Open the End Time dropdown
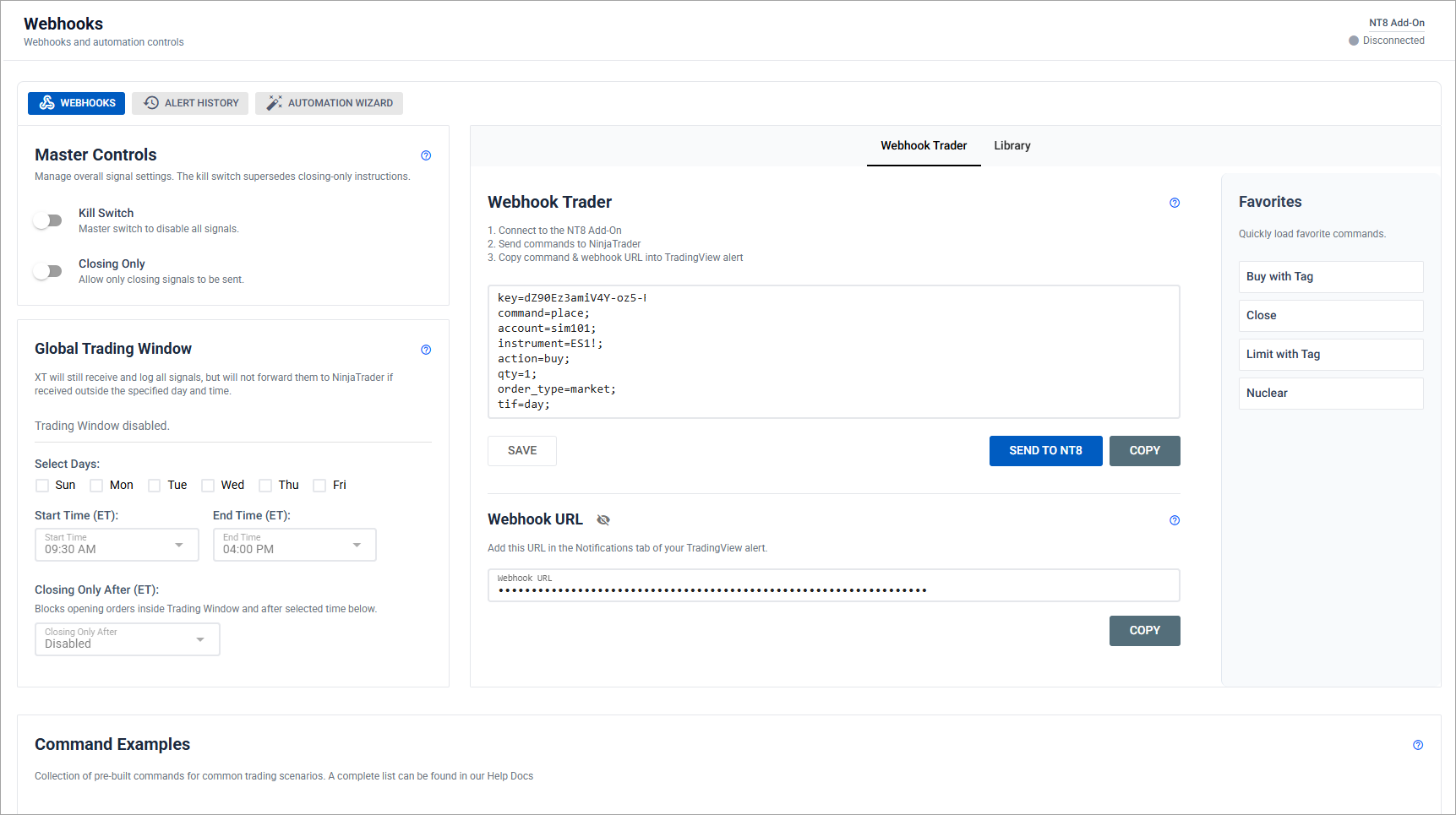The height and width of the screenshot is (815, 1456). point(294,545)
